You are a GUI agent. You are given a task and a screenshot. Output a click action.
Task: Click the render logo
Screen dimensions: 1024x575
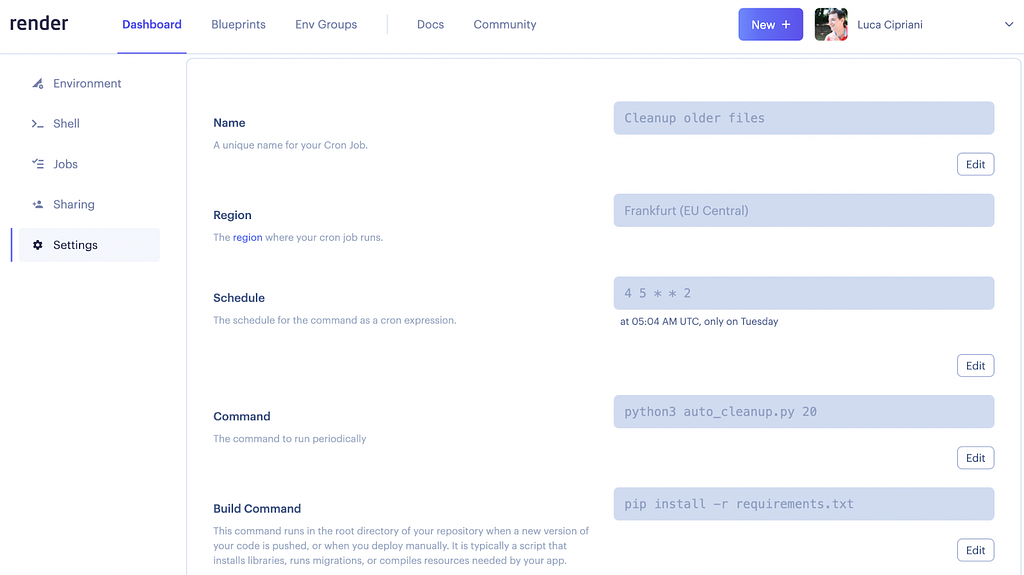click(x=39, y=24)
